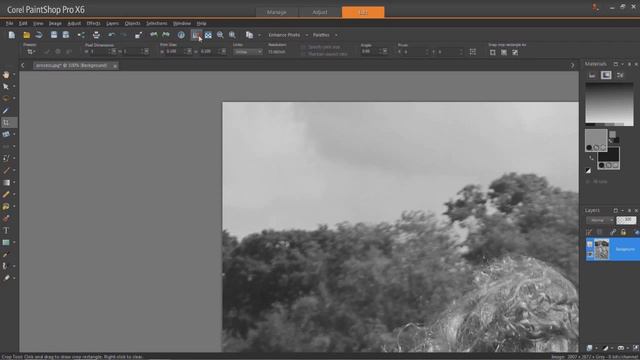This screenshot has height=360, width=640.
Task: Click the Save As disk icon
Action: [66, 35]
